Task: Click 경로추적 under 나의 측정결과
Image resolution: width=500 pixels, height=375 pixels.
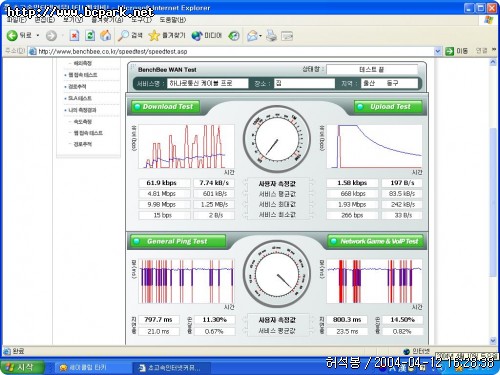Action: point(82,144)
